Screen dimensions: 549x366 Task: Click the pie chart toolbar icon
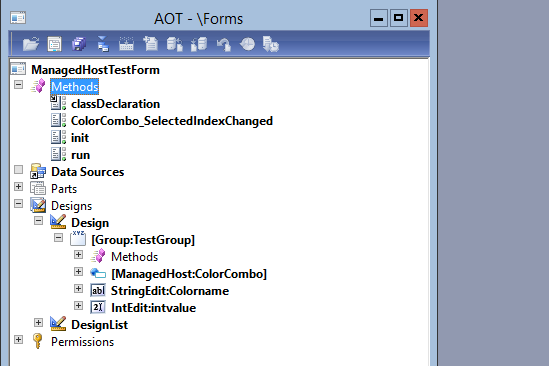coord(247,44)
